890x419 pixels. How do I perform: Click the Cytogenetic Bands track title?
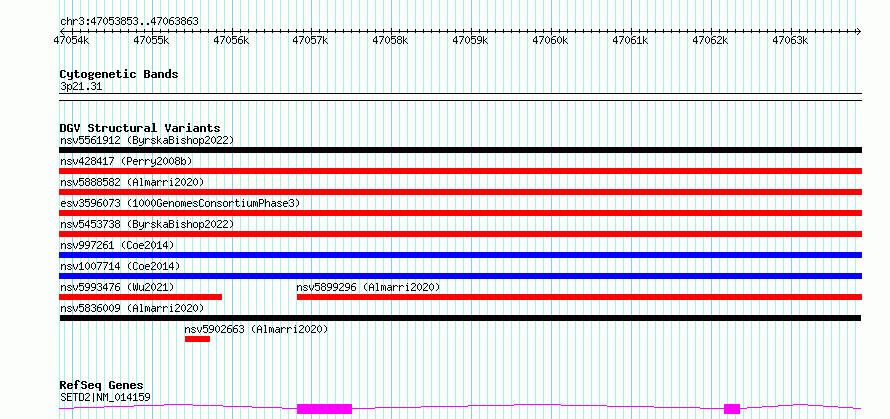coord(119,74)
